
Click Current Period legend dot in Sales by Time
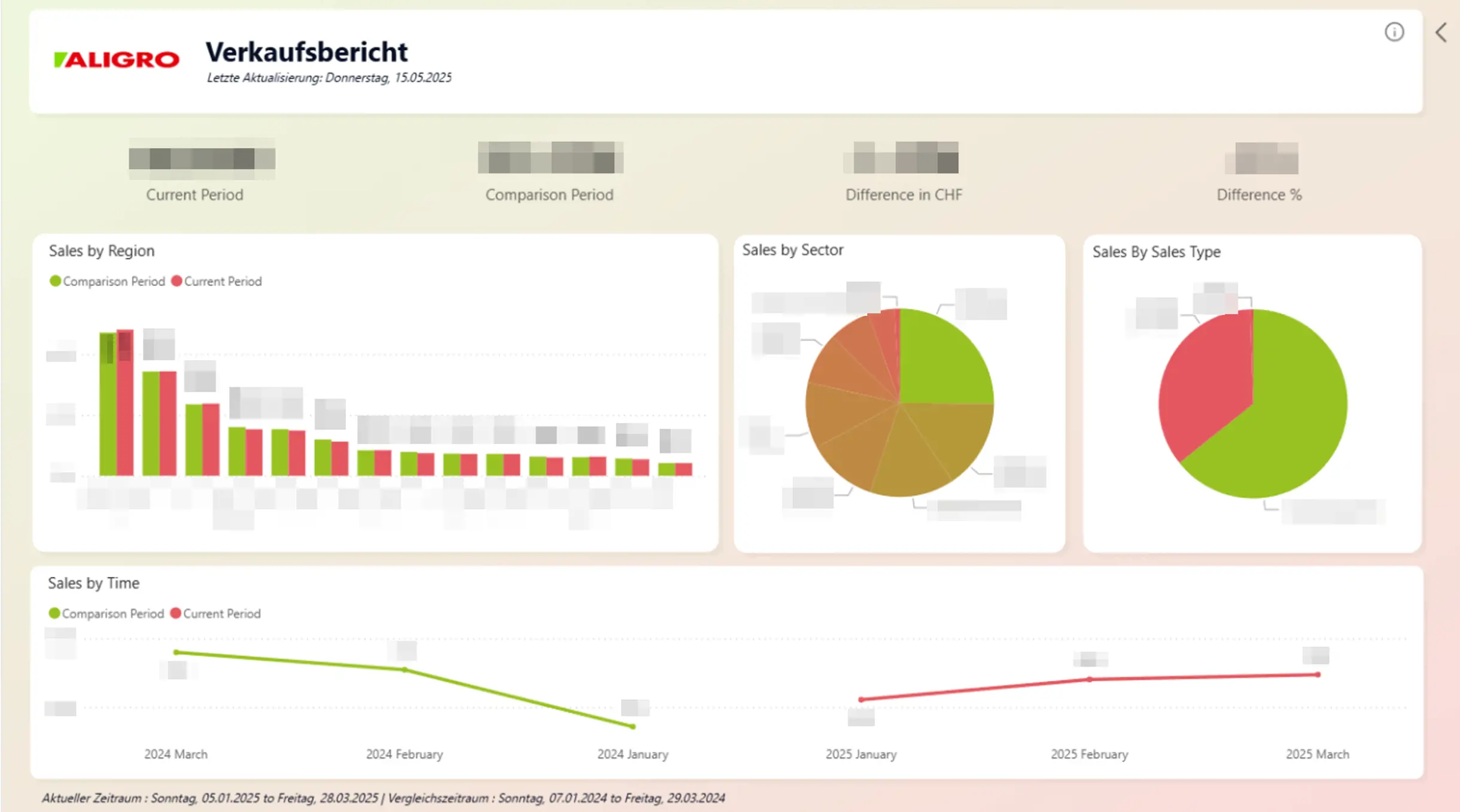point(175,613)
